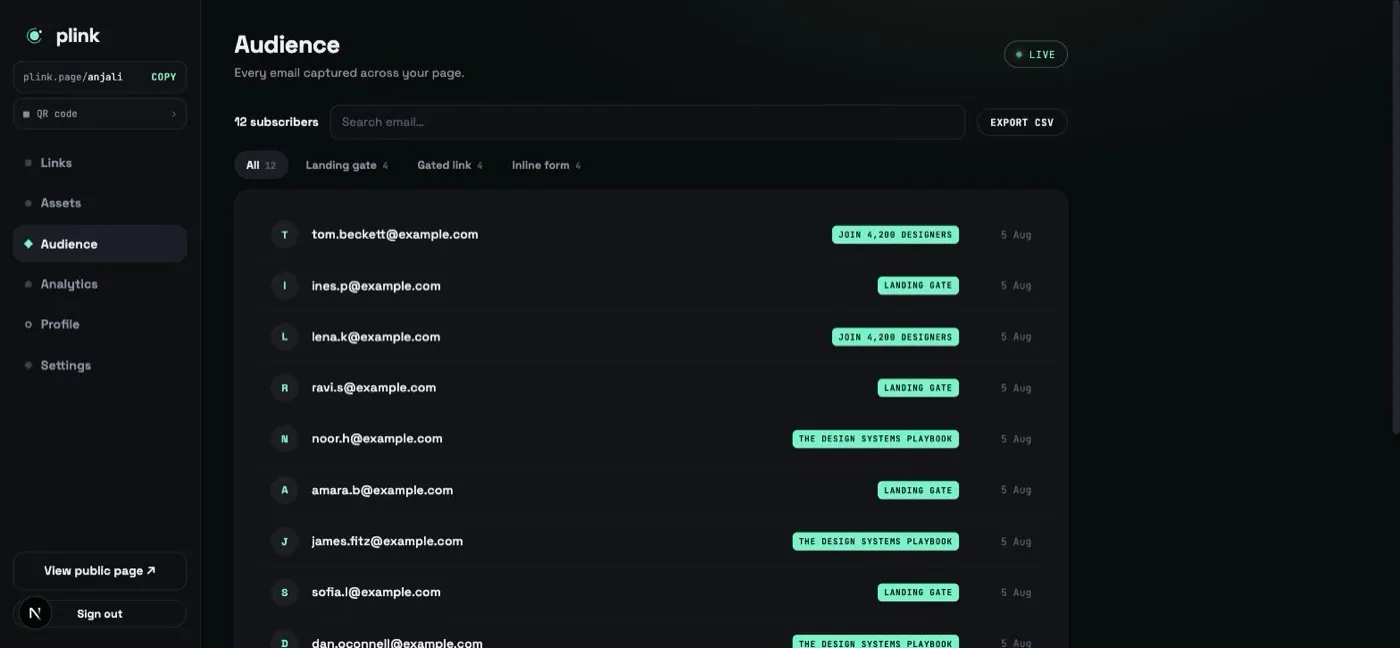Select lena.k@example.com email
This screenshot has width=1400, height=648.
376,337
